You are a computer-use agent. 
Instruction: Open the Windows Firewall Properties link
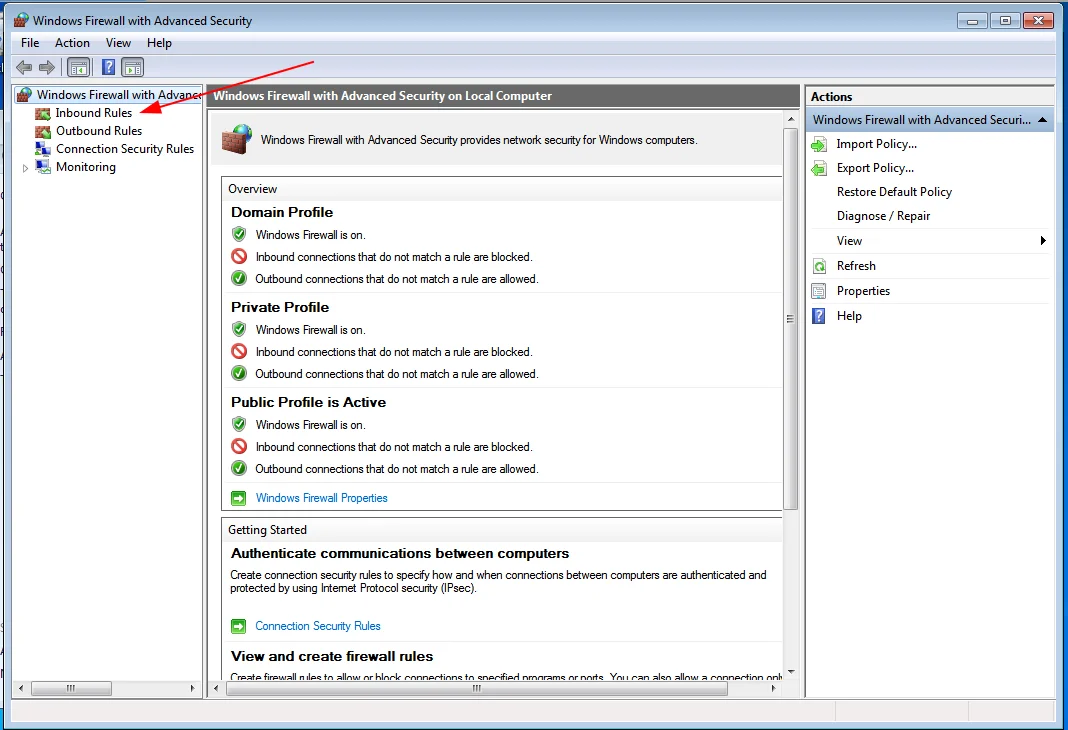point(321,498)
